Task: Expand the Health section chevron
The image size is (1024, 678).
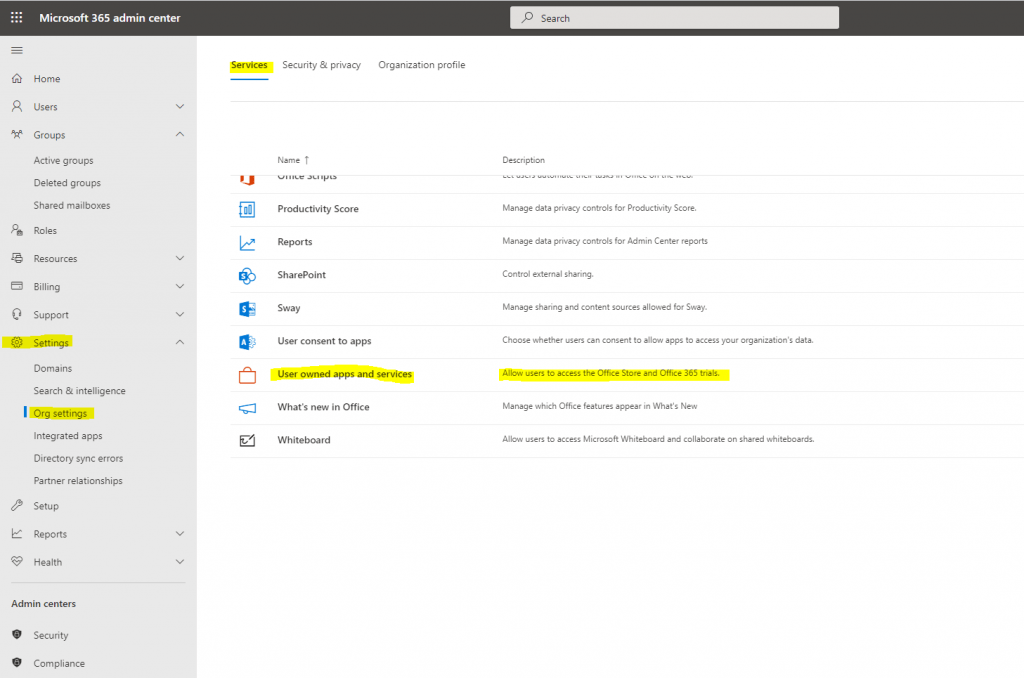Action: coord(180,561)
